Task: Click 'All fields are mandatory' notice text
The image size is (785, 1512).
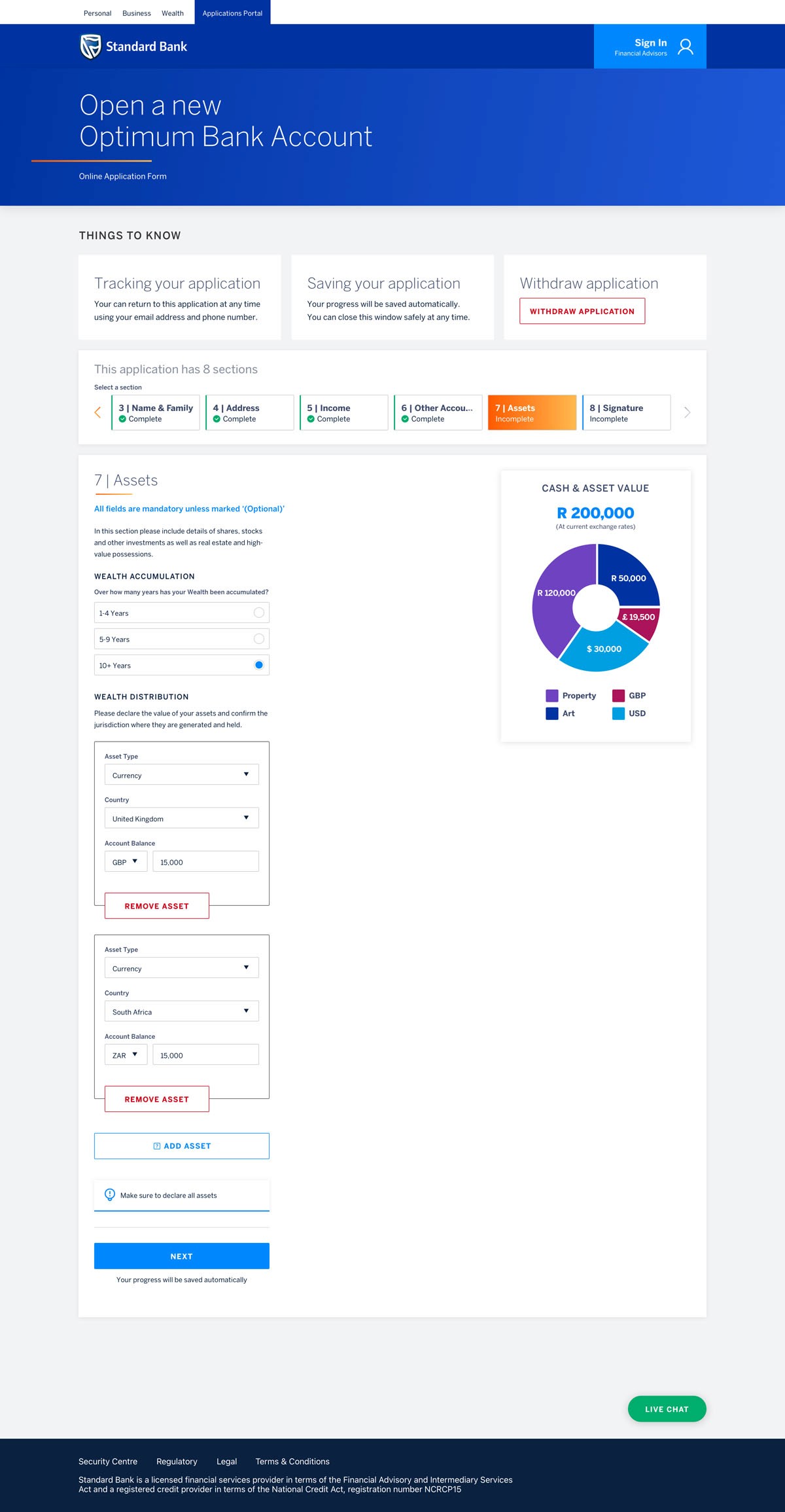Action: [x=189, y=509]
